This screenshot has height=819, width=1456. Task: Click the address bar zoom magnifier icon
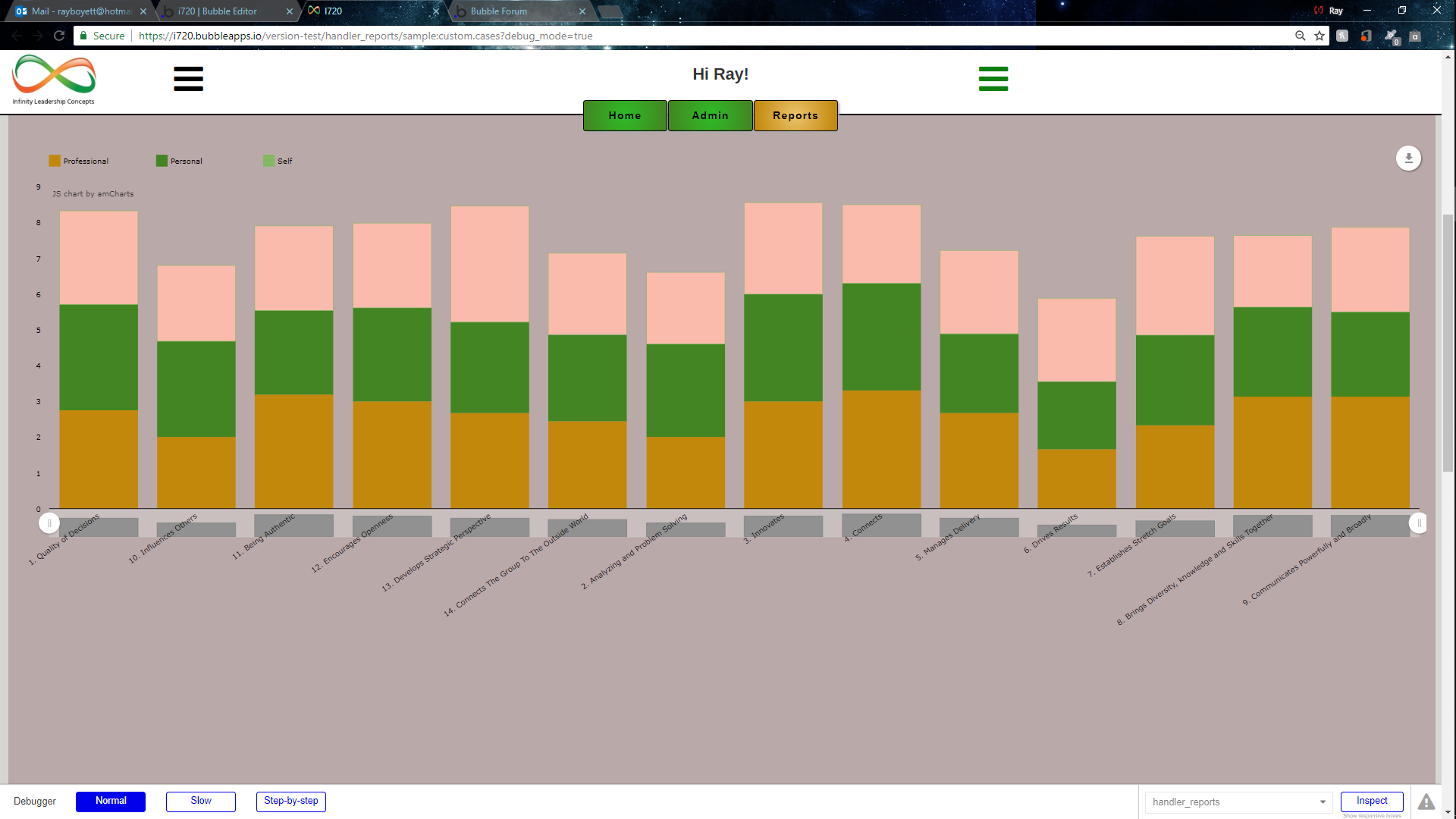click(x=1300, y=36)
